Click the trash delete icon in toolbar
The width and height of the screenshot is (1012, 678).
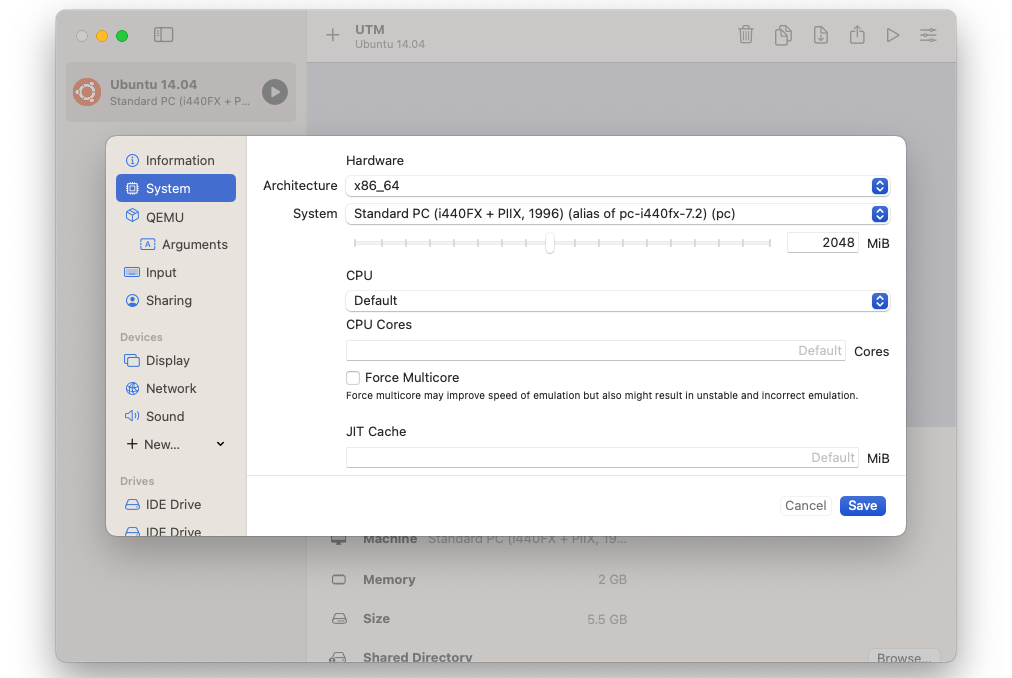(x=746, y=35)
